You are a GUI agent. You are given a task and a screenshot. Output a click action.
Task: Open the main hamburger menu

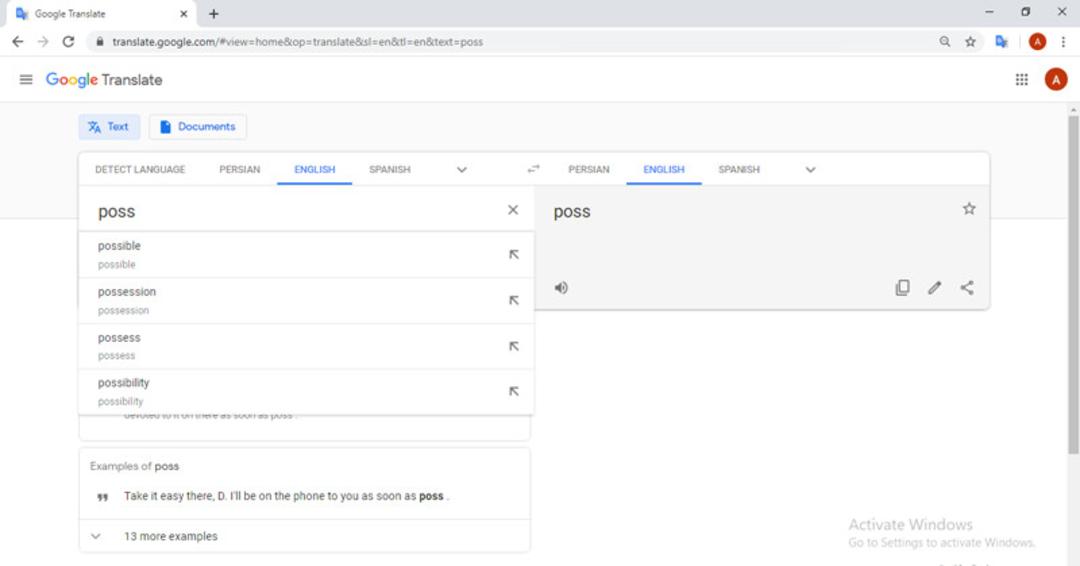(x=26, y=80)
